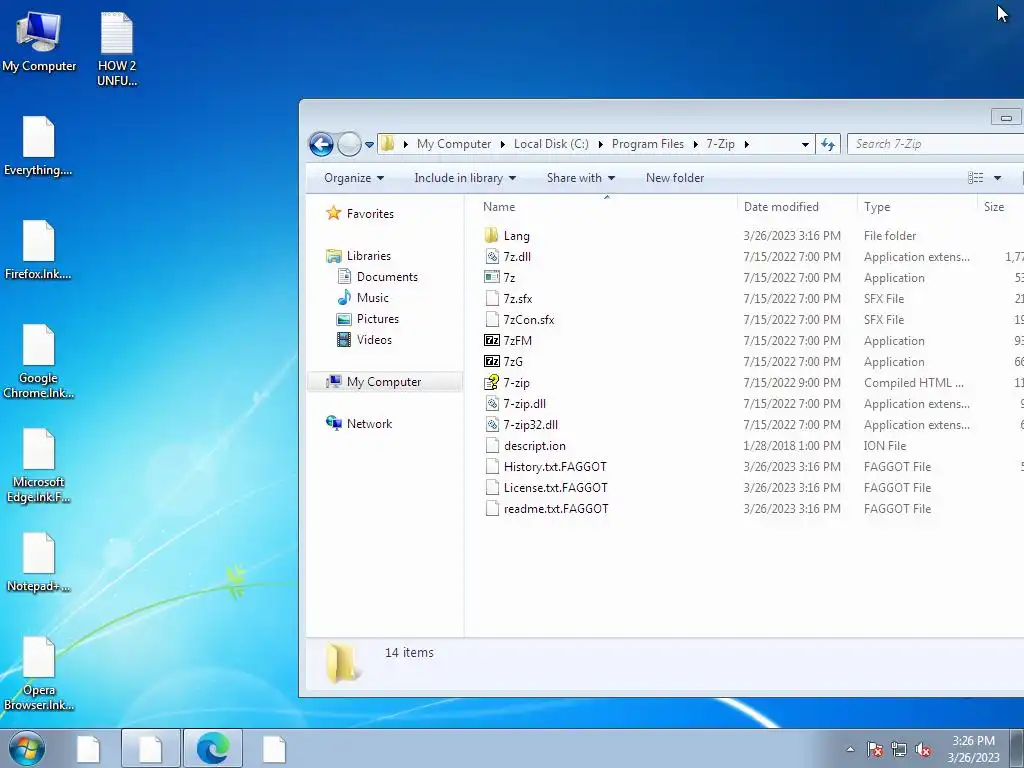Select the 7z application file name
The image size is (1024, 768).
(x=509, y=278)
